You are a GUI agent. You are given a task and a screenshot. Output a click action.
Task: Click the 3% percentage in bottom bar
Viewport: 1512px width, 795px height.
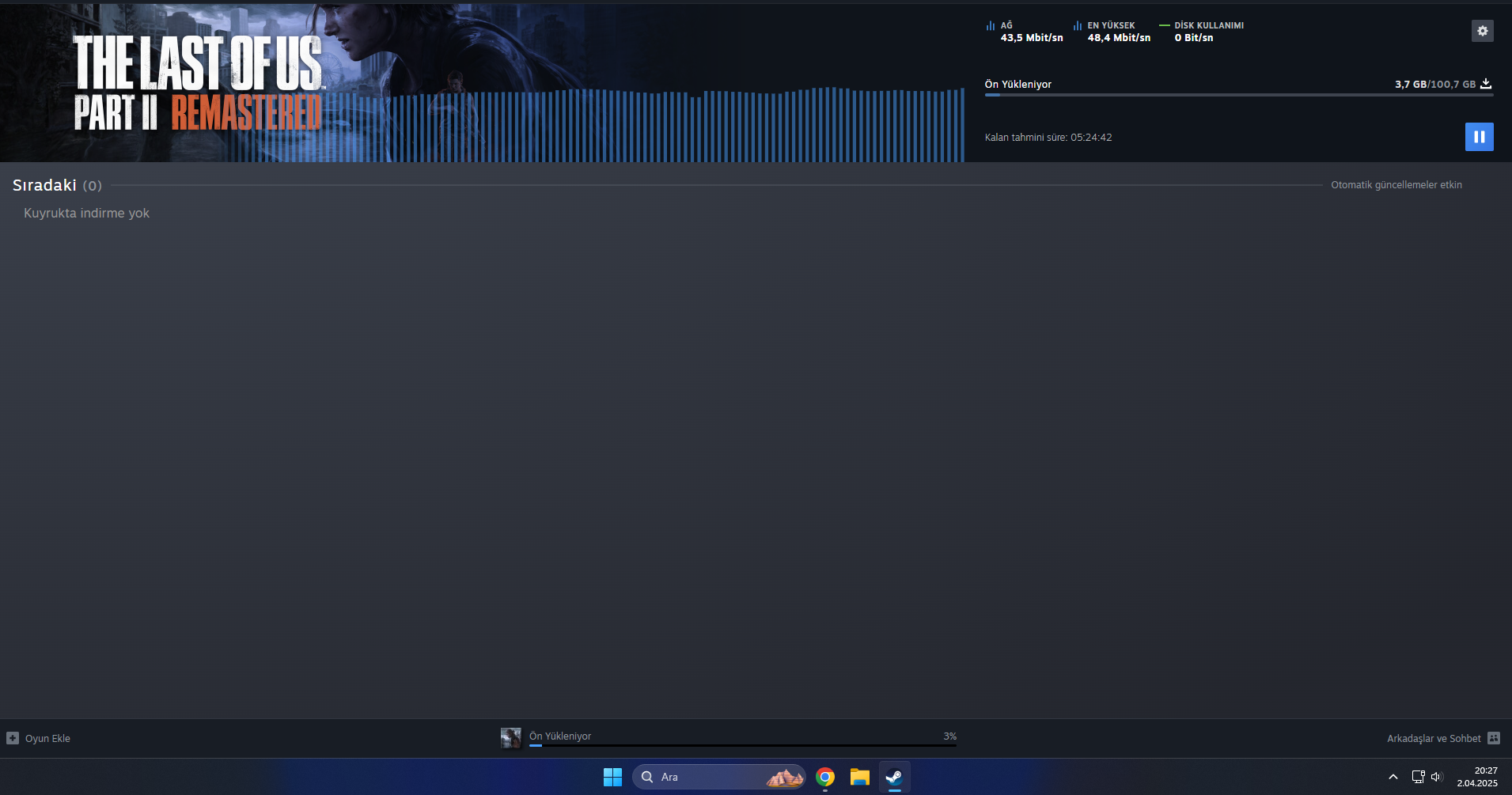tap(949, 736)
